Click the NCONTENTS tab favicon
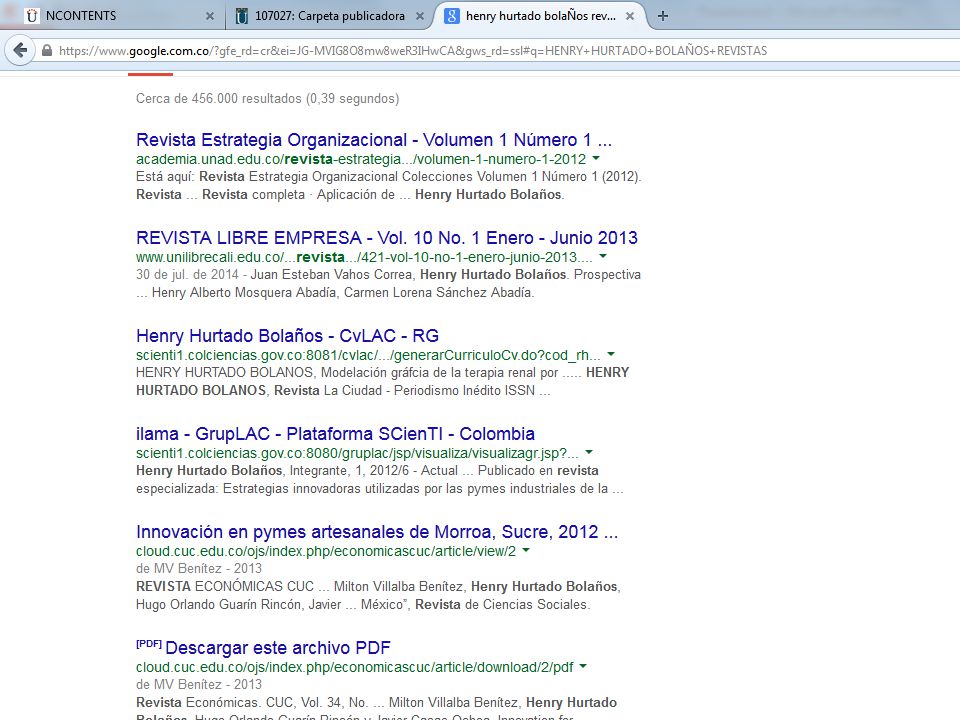This screenshot has height=720, width=960. (x=32, y=16)
